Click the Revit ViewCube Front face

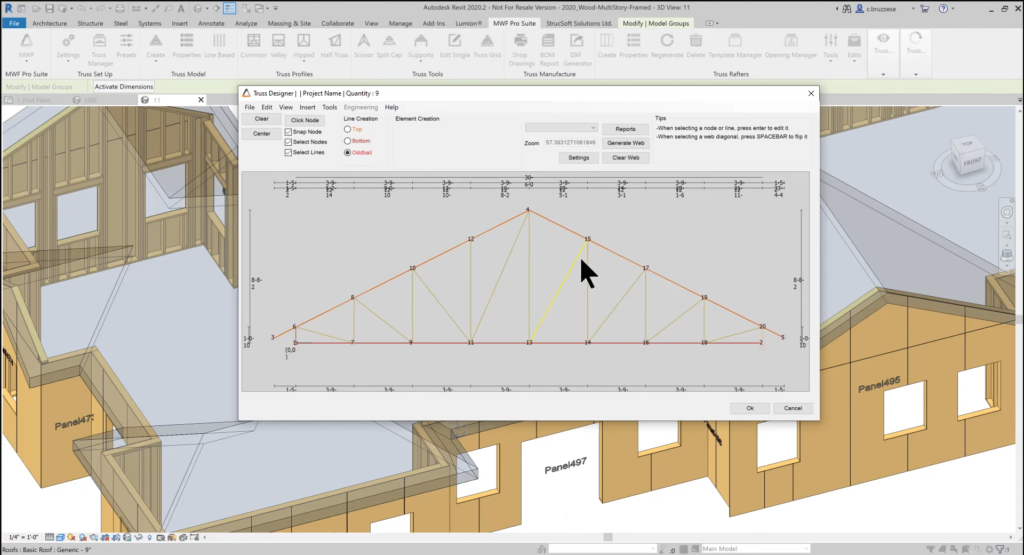pos(971,161)
